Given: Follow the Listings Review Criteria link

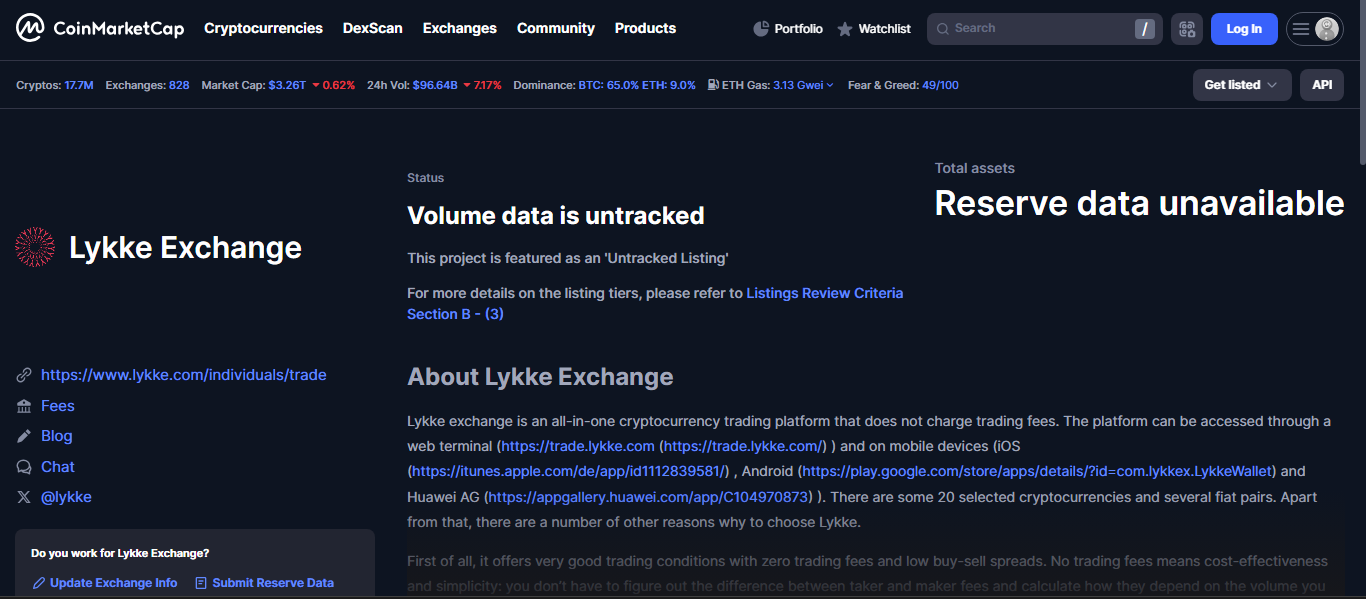Looking at the screenshot, I should [x=824, y=293].
